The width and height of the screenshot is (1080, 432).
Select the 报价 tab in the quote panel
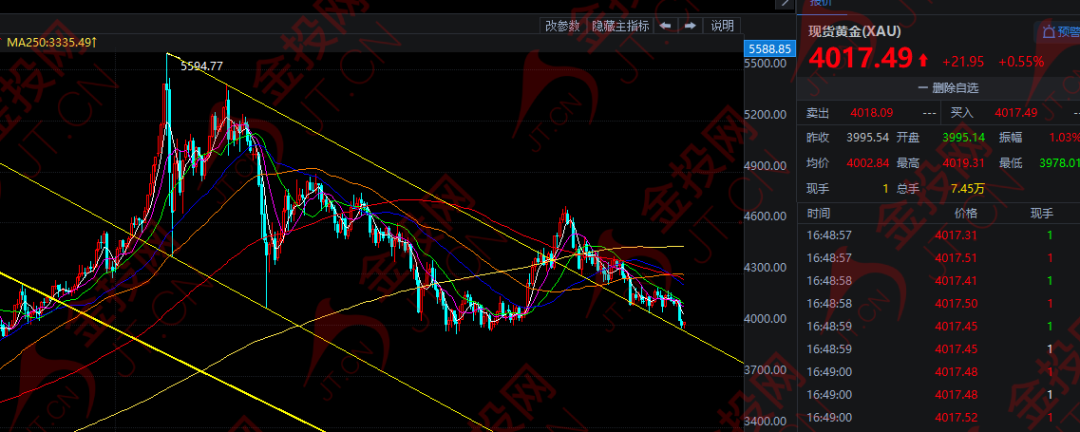click(x=820, y=3)
